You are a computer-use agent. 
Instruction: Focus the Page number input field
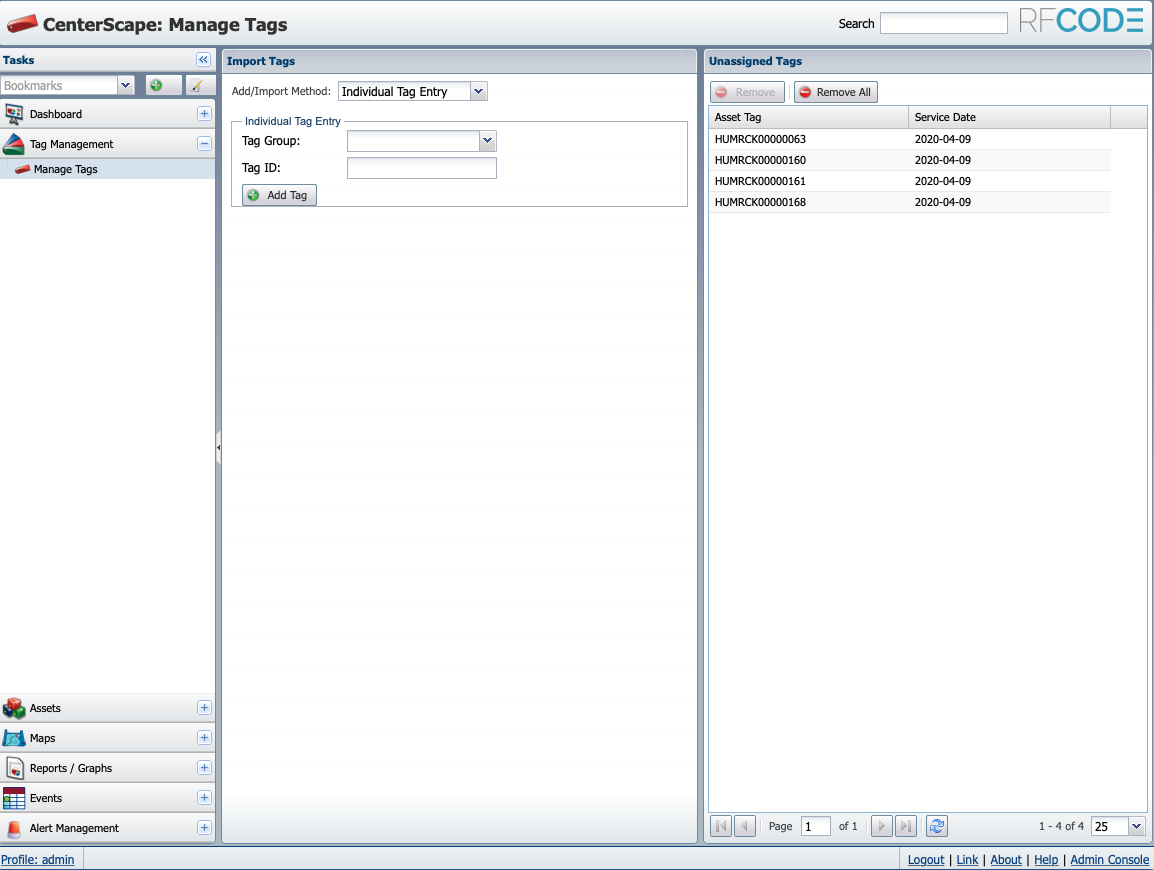point(815,826)
